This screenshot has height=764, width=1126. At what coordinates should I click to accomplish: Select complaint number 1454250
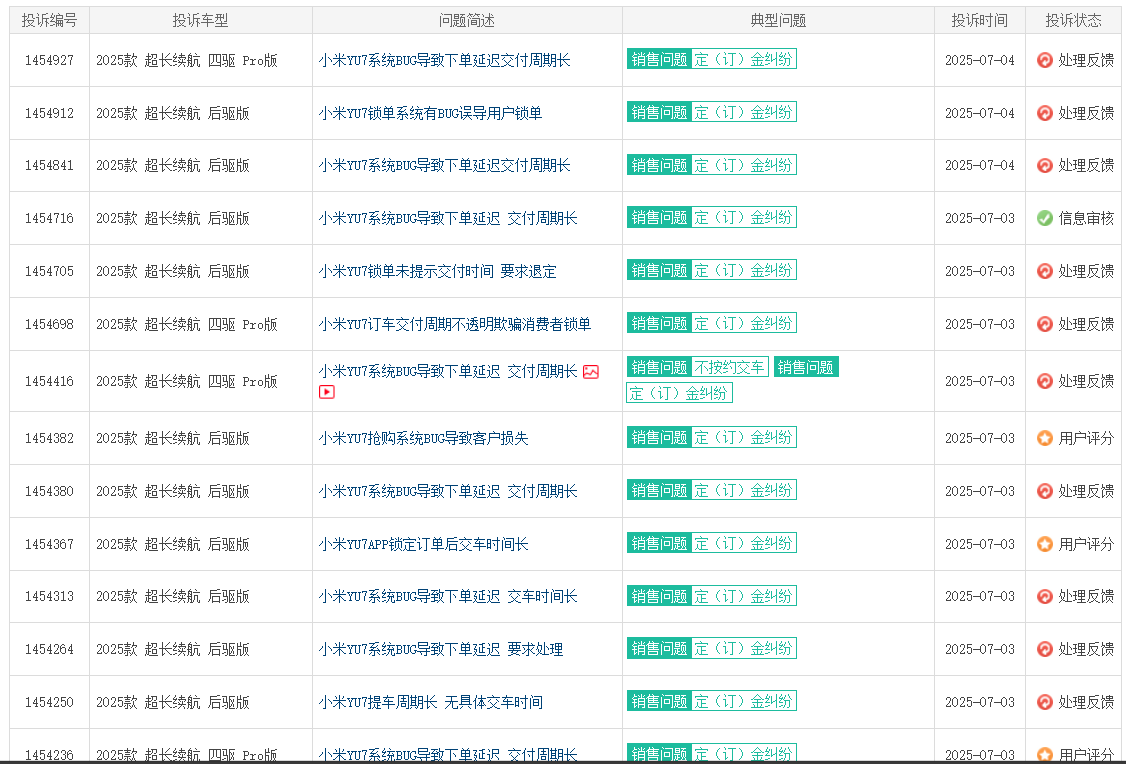click(50, 702)
